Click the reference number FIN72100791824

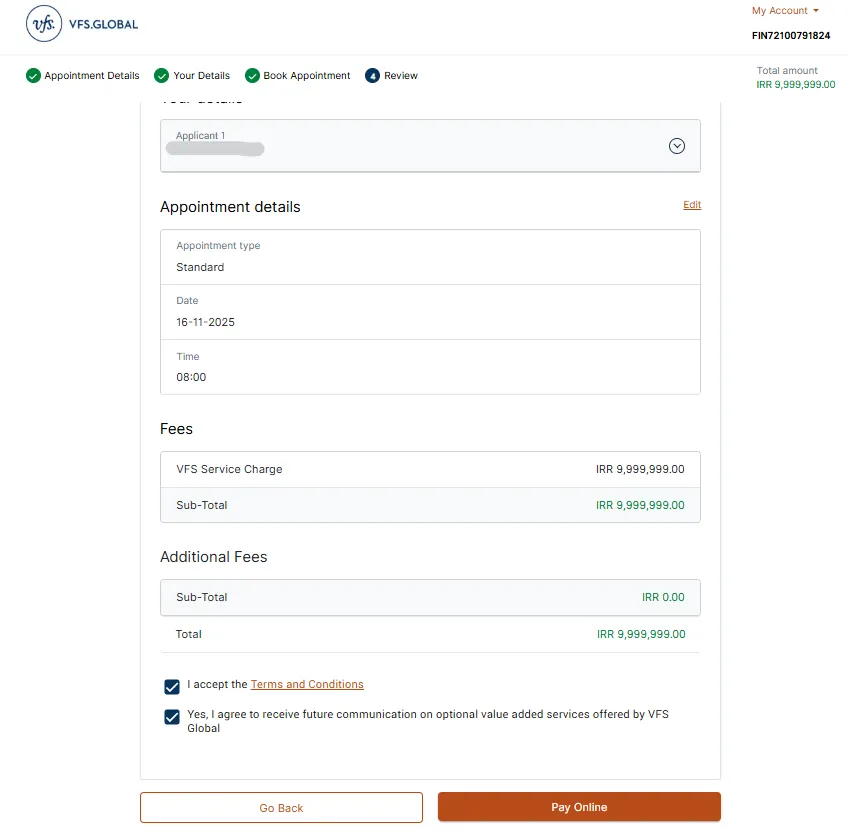(791, 36)
